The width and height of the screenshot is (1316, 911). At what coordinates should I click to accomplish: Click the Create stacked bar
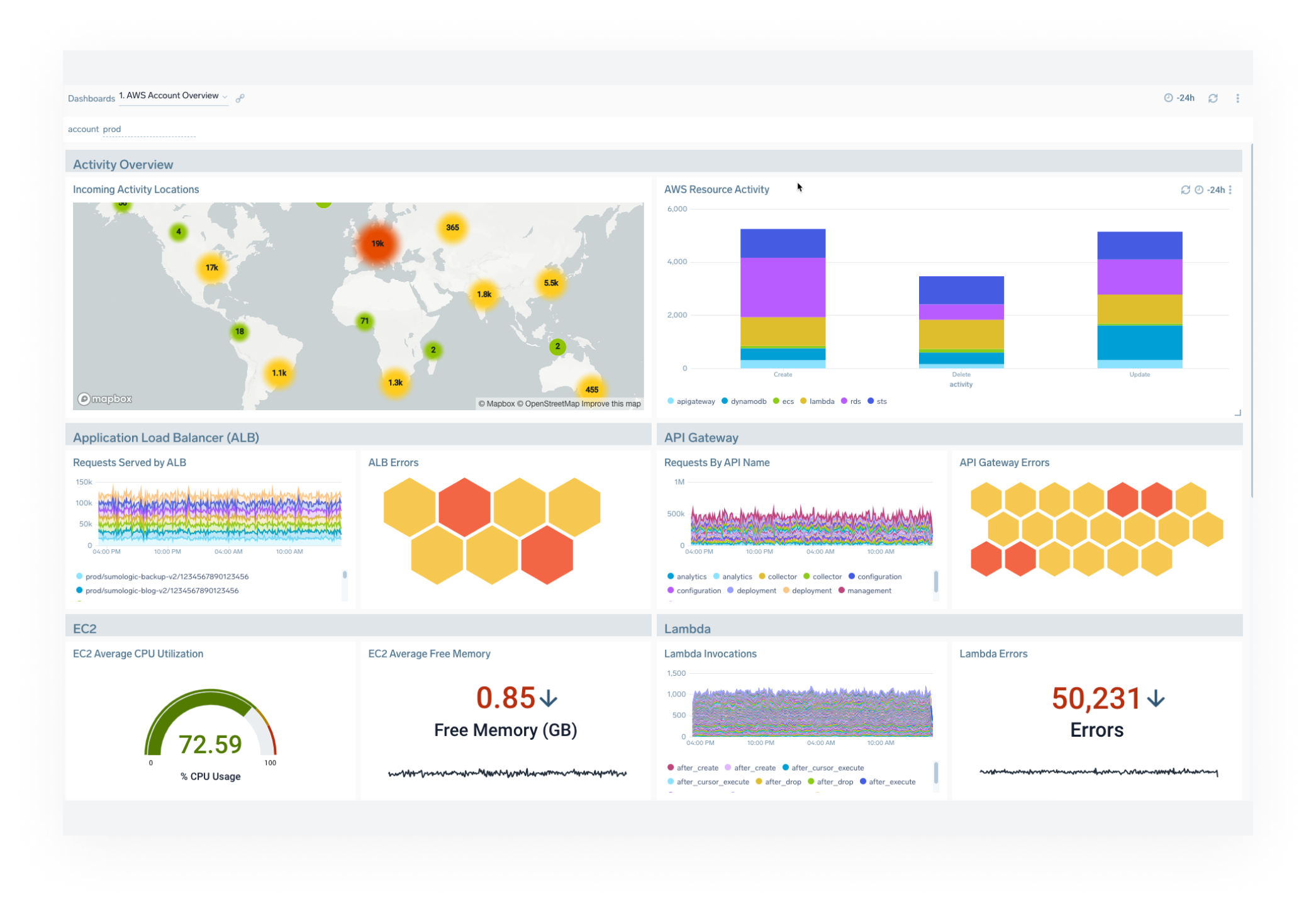[x=783, y=299]
